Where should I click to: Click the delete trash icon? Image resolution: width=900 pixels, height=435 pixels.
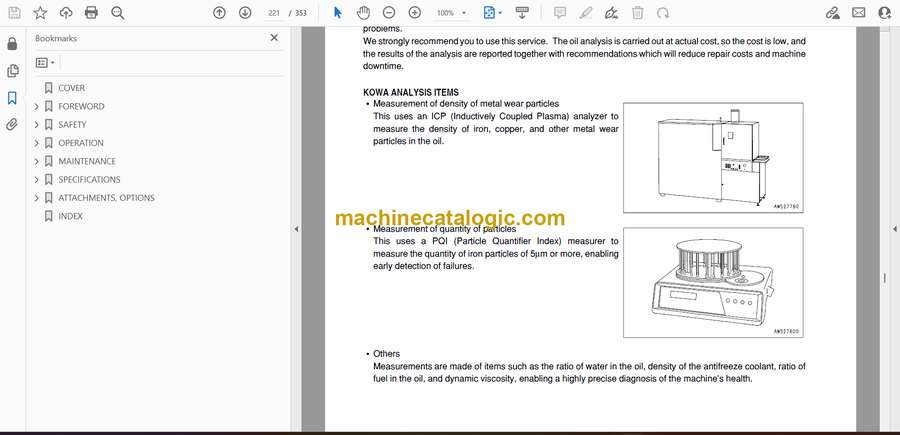(638, 13)
